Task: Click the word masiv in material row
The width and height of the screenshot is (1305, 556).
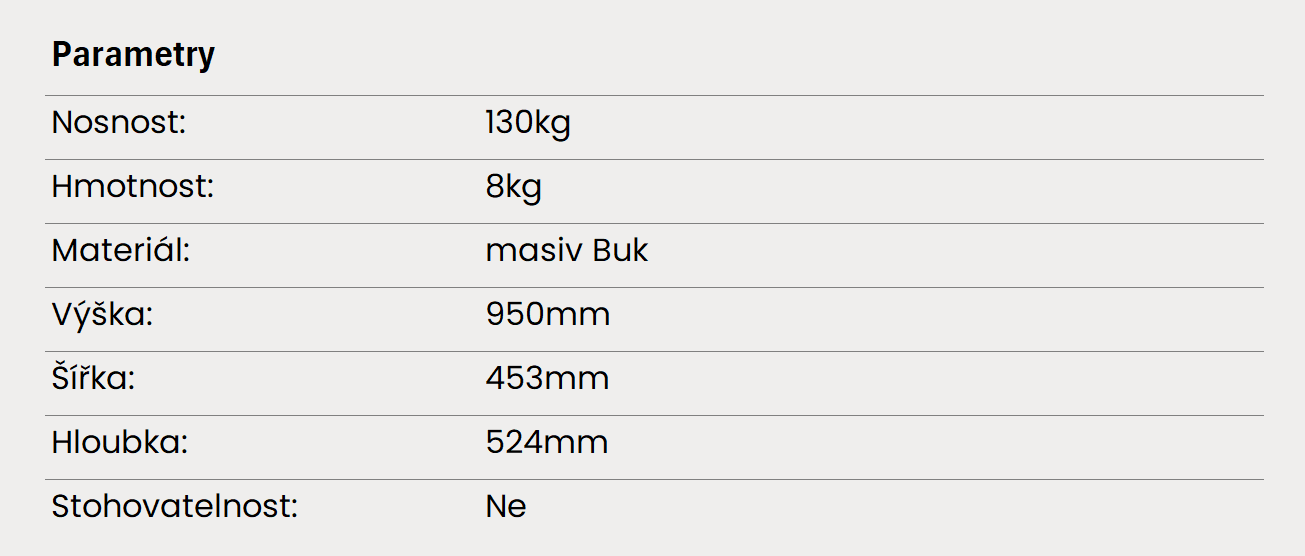Action: coord(533,251)
